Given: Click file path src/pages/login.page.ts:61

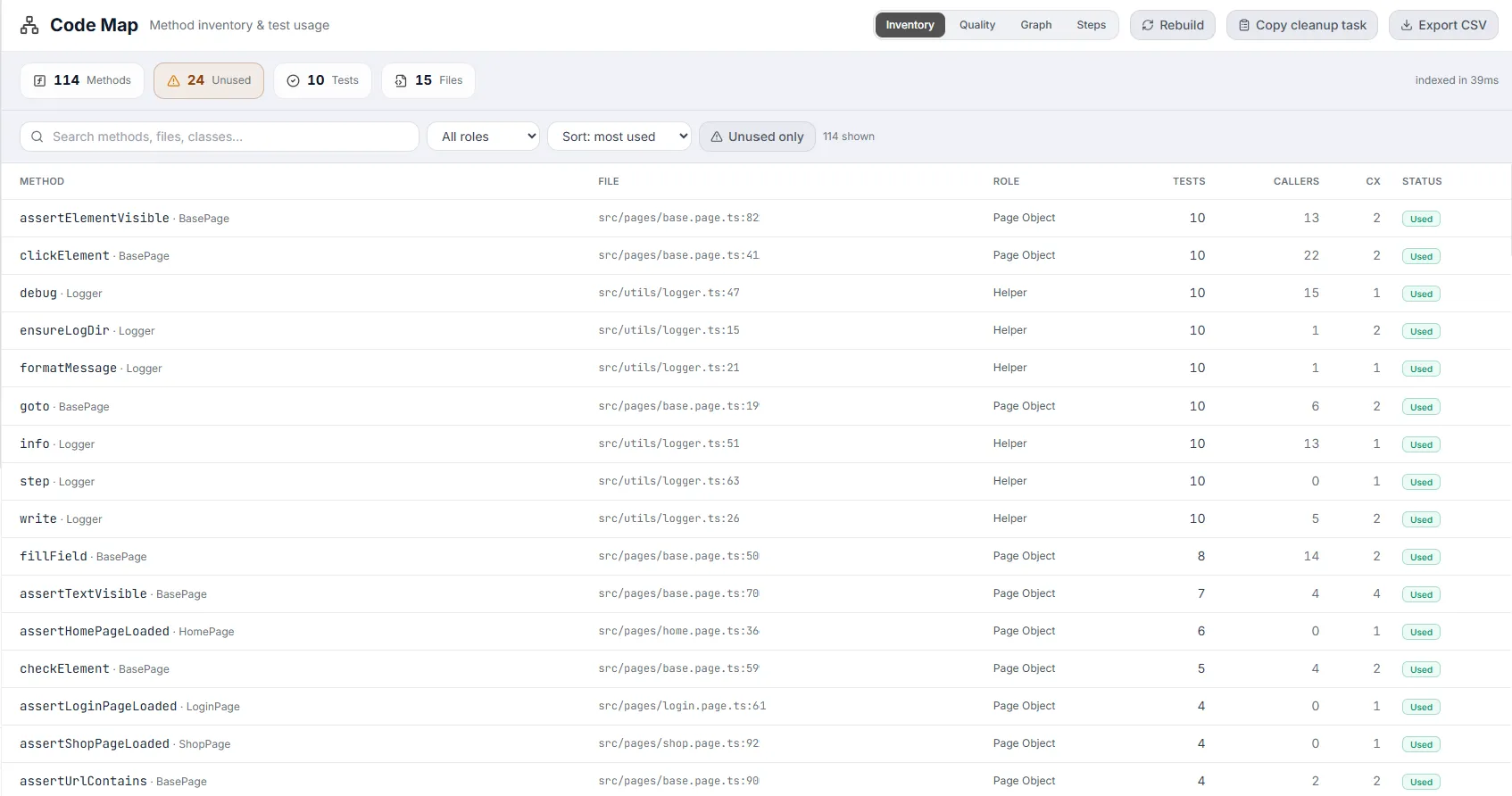Looking at the screenshot, I should click(x=682, y=706).
